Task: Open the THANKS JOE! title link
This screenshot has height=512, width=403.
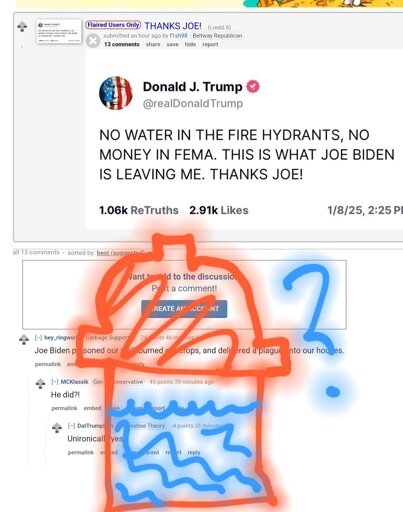Action: (173, 26)
